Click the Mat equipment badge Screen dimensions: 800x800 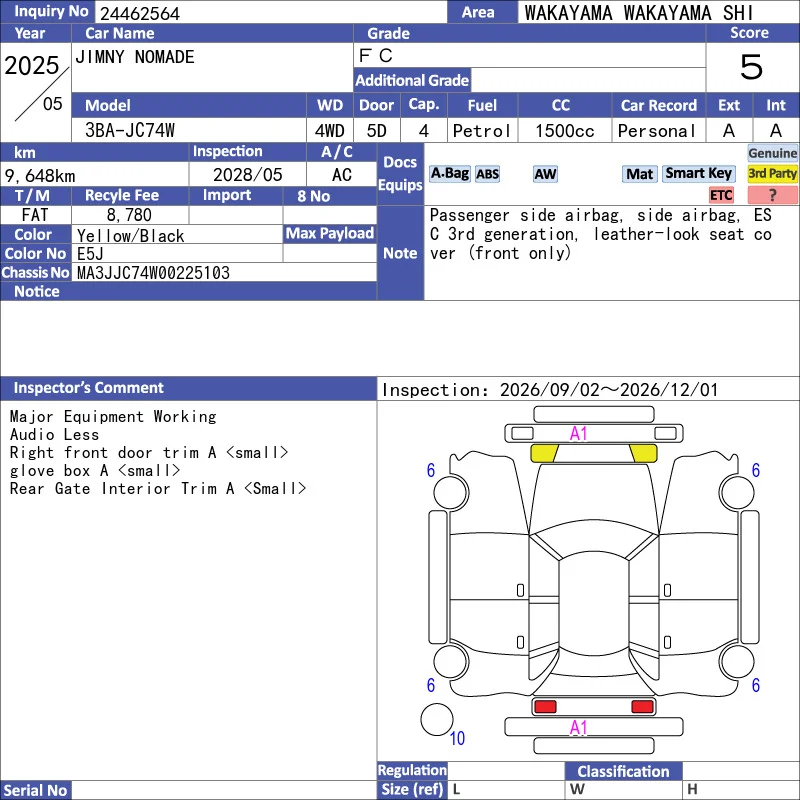(639, 174)
